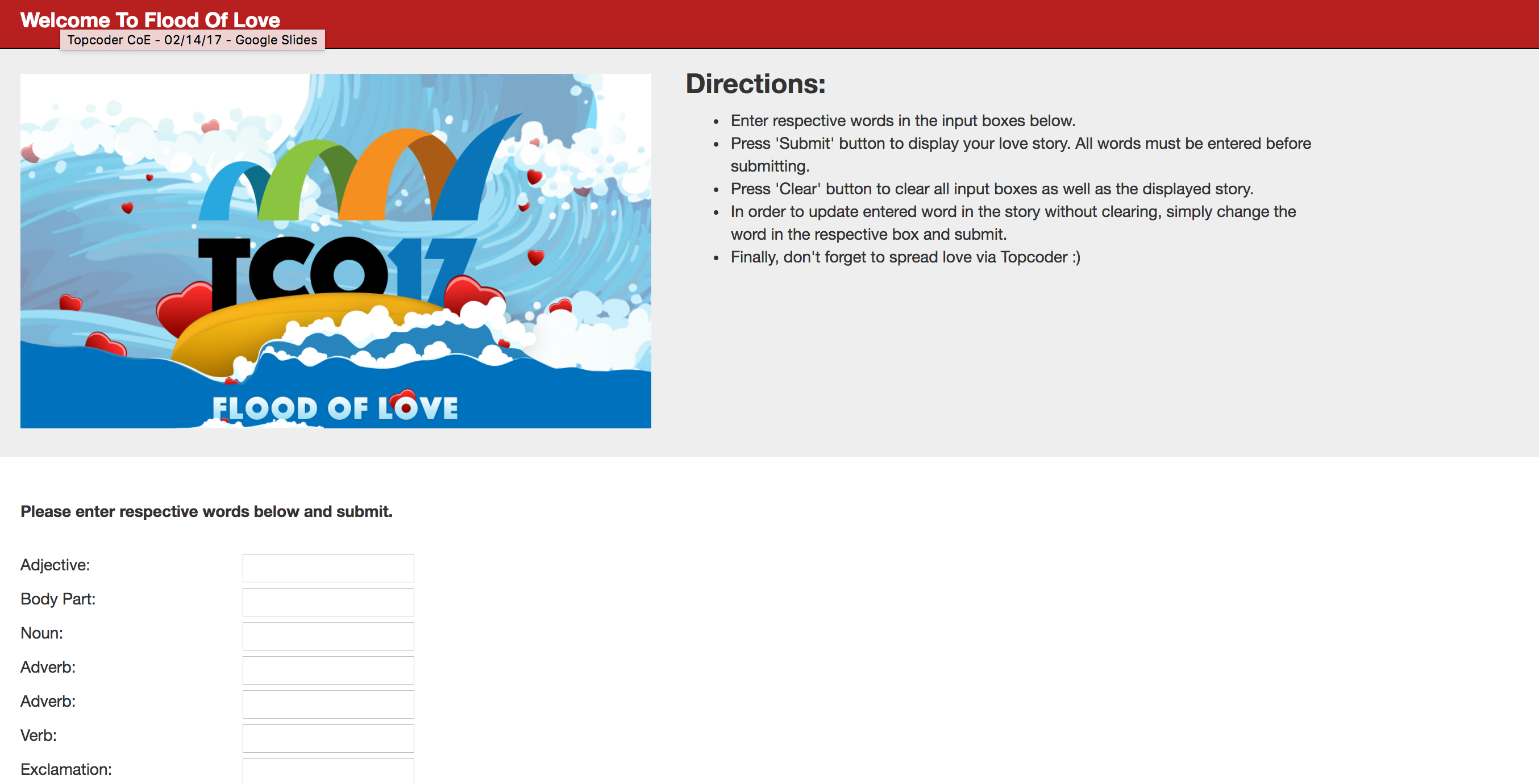This screenshot has height=784, width=1539.
Task: Click the Adjective input field
Action: point(328,567)
